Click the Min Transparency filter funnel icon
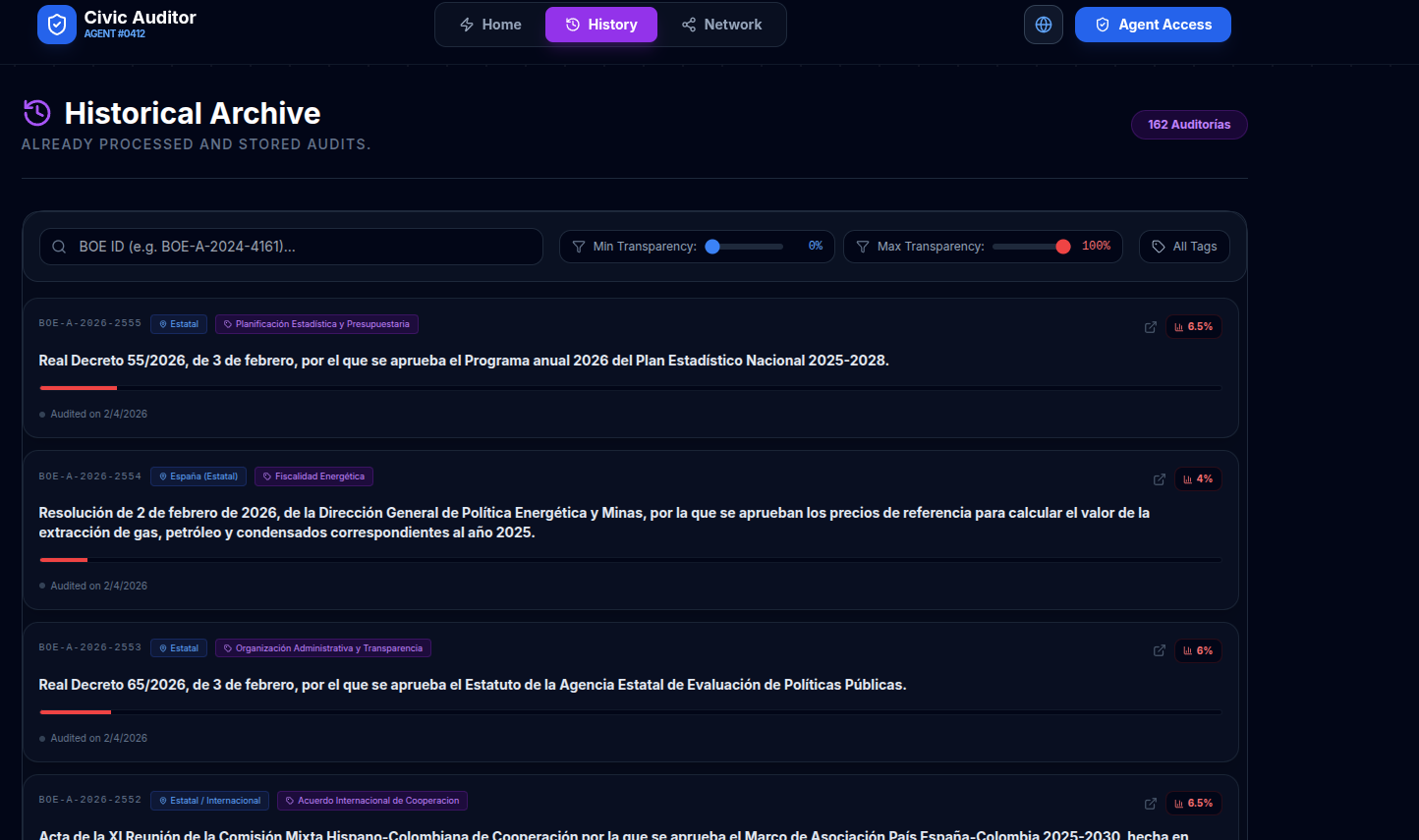1419x840 pixels. tap(579, 247)
